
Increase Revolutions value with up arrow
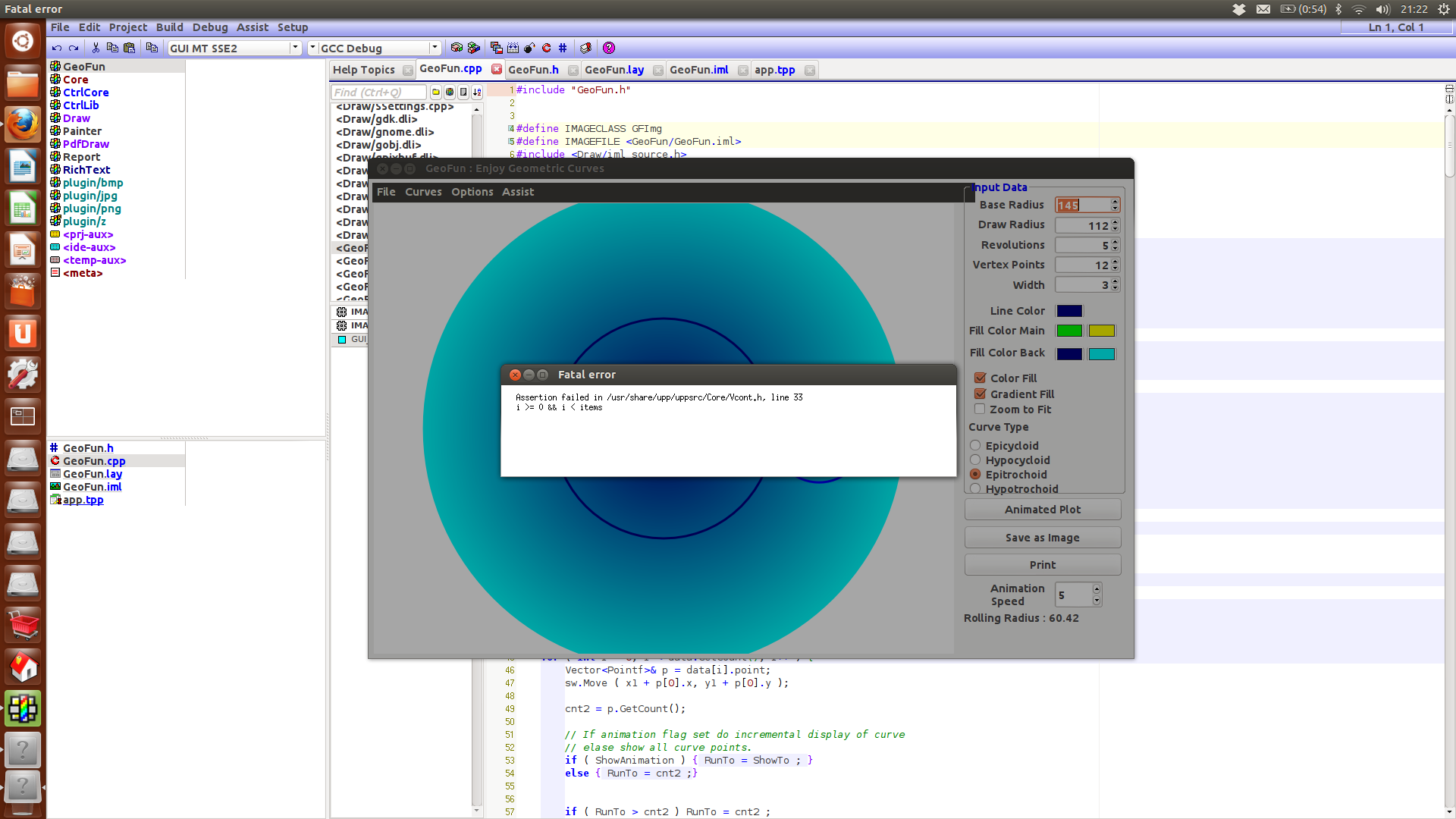[x=1115, y=242]
